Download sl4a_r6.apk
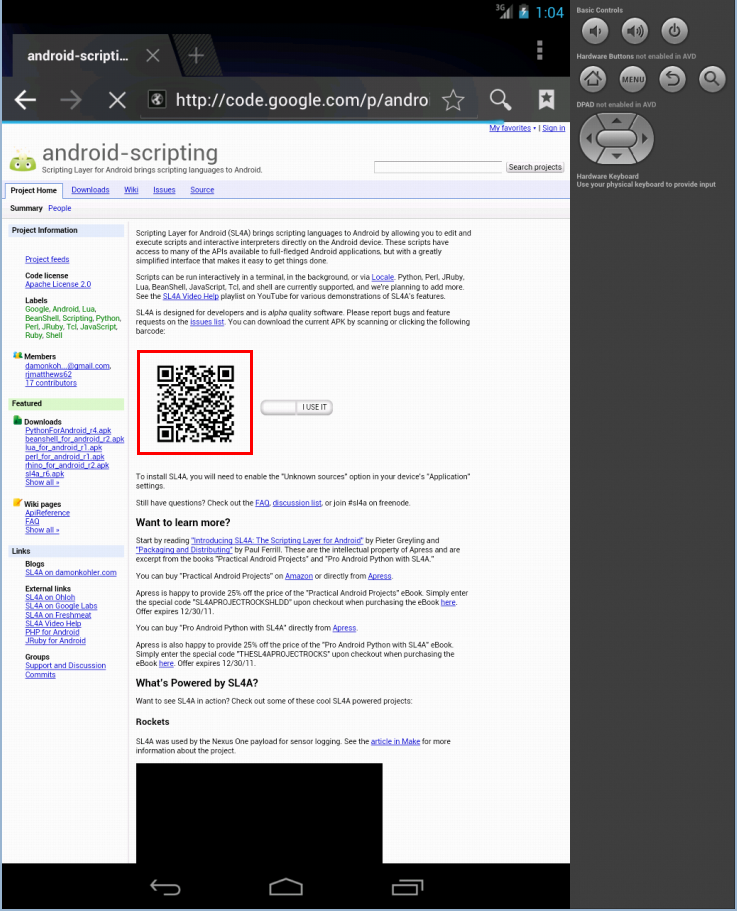This screenshot has height=911, width=737. click(x=45, y=474)
